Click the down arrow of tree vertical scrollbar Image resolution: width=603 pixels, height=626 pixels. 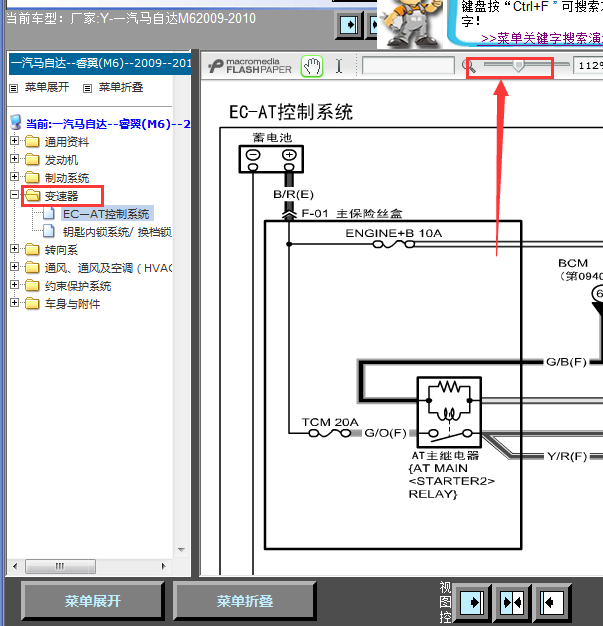coord(181,550)
